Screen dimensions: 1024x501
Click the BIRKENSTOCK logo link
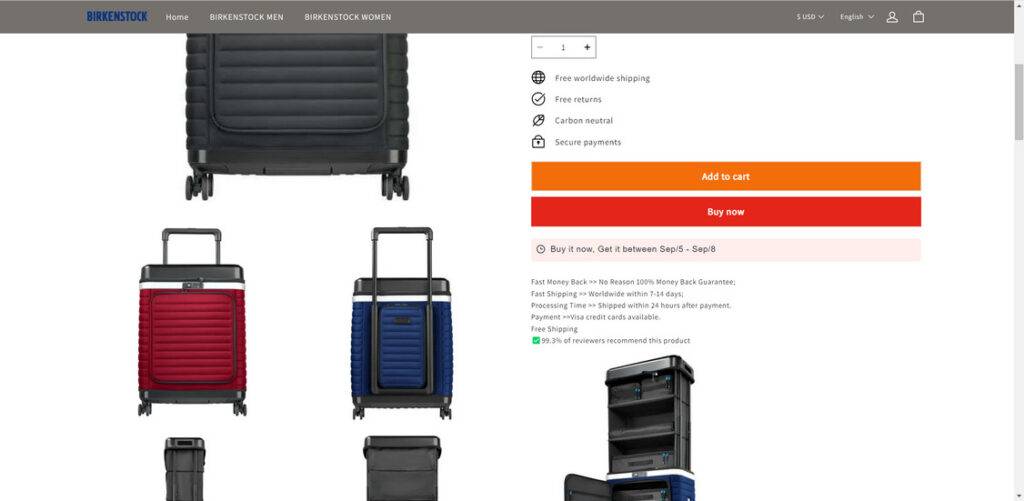117,16
